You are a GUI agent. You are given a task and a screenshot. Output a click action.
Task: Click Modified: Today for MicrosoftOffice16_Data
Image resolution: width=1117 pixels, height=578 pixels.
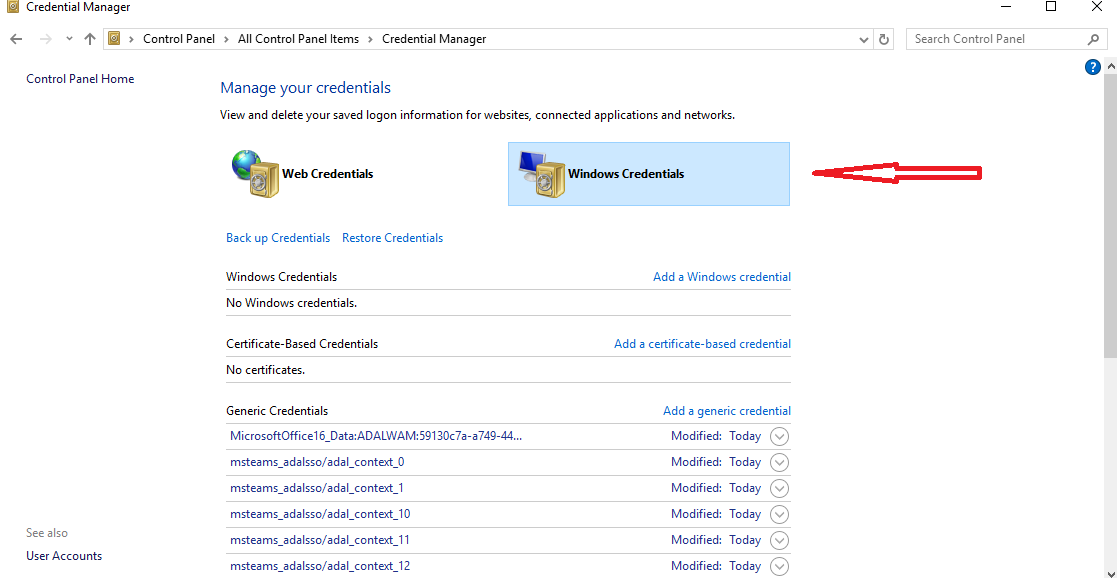716,436
